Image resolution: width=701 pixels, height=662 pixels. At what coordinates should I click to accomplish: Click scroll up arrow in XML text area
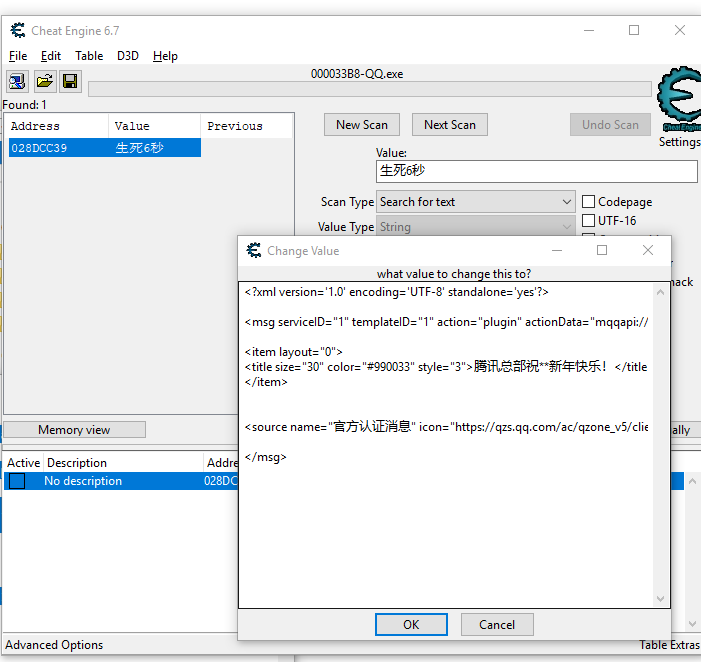(x=660, y=292)
